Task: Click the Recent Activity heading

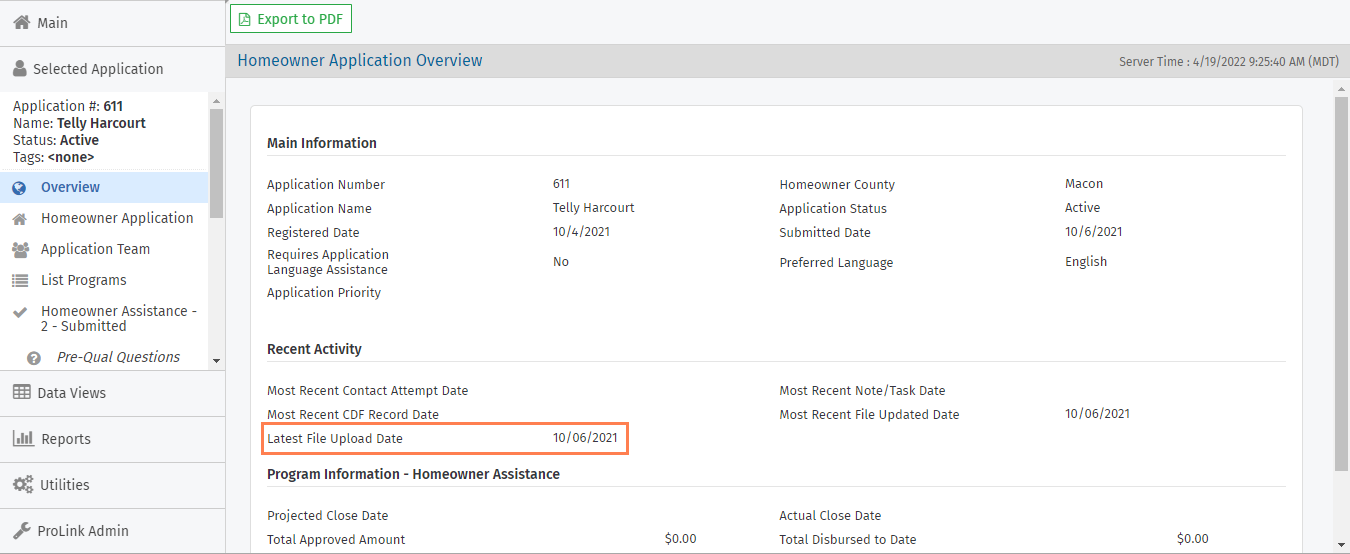Action: coord(314,349)
